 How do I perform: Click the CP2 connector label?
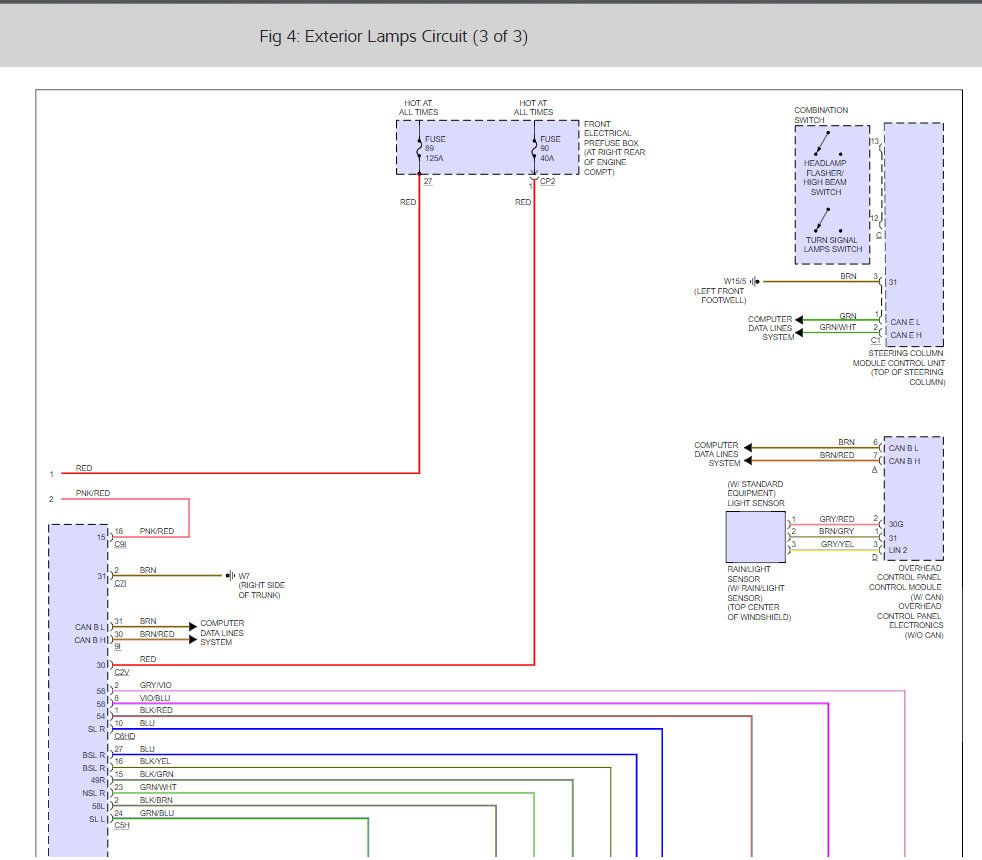pos(547,181)
